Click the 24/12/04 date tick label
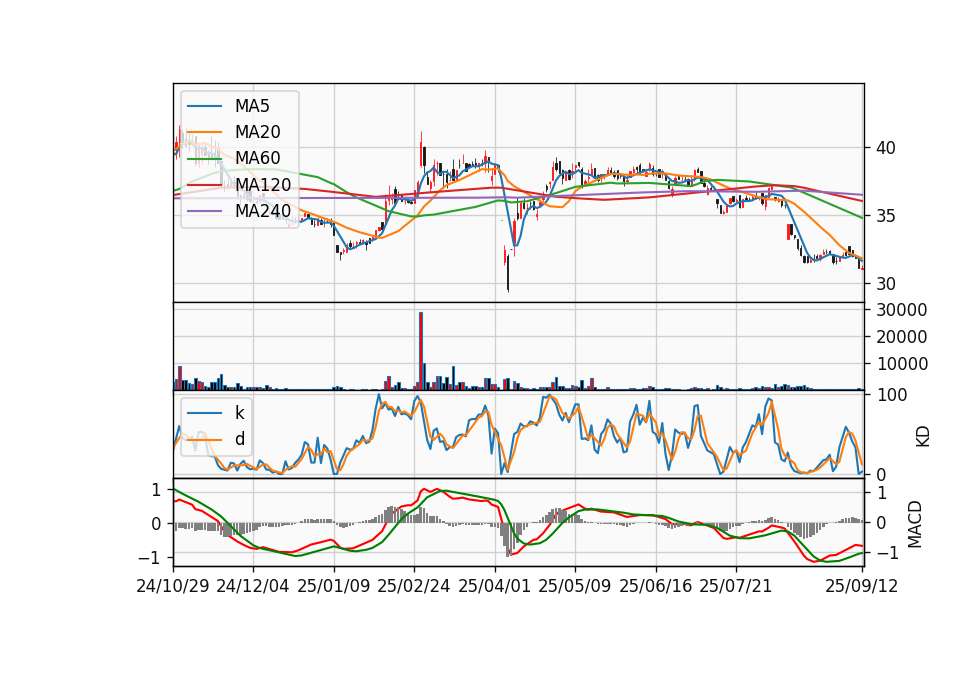This screenshot has width=960, height=690. pyautogui.click(x=253, y=586)
